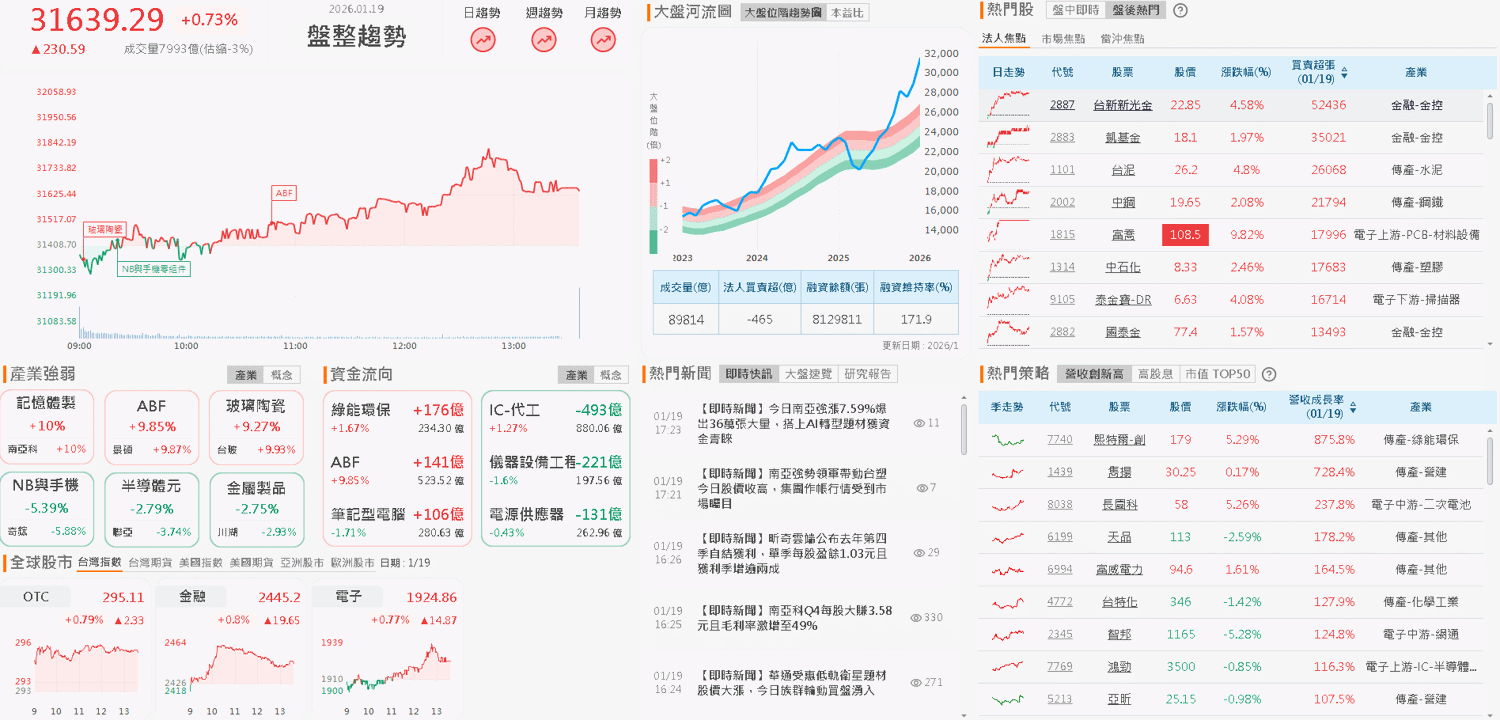Select 台灣期貨 in 全球股市
Viewport: 1500px width, 720px height.
coord(150,563)
